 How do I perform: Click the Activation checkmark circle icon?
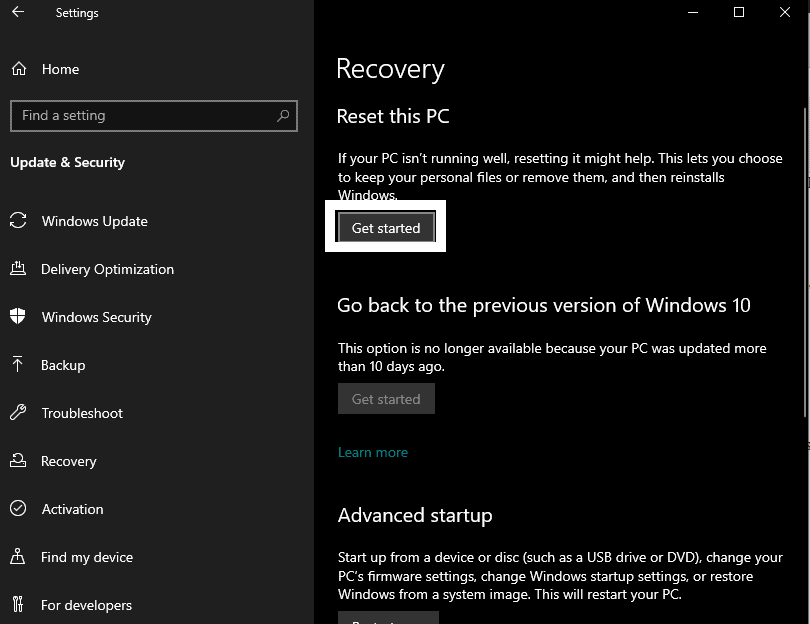coord(18,508)
